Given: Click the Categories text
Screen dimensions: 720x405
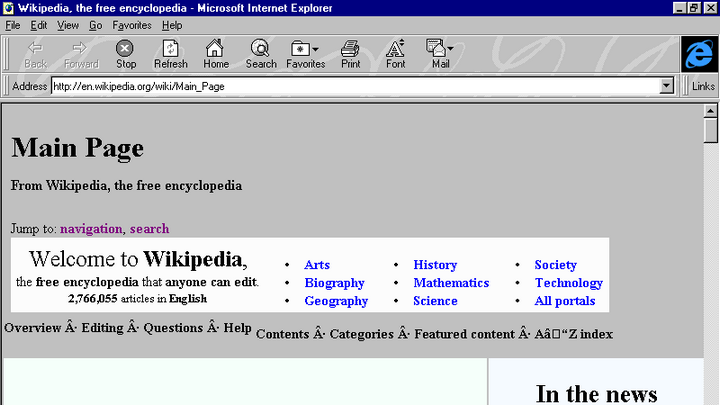Looking at the screenshot, I should [x=361, y=334].
